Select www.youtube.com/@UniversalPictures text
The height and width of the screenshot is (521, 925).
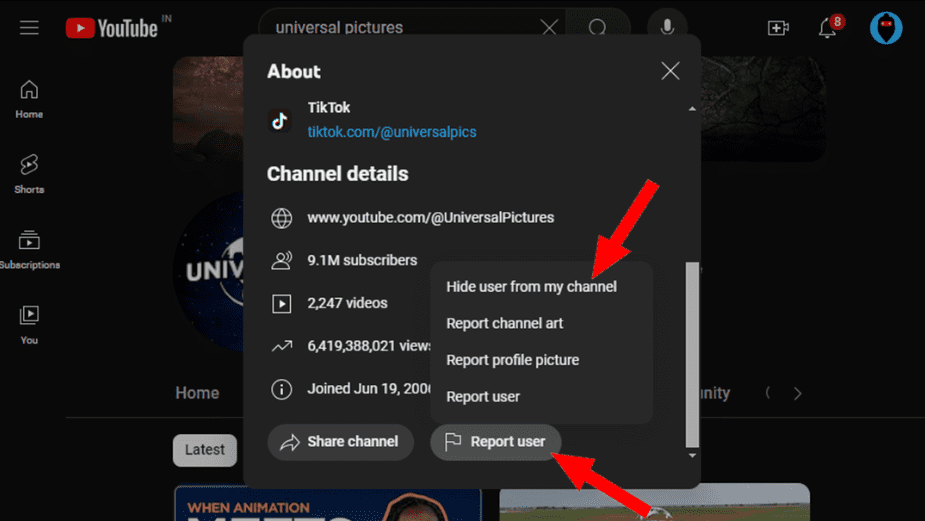click(x=431, y=218)
